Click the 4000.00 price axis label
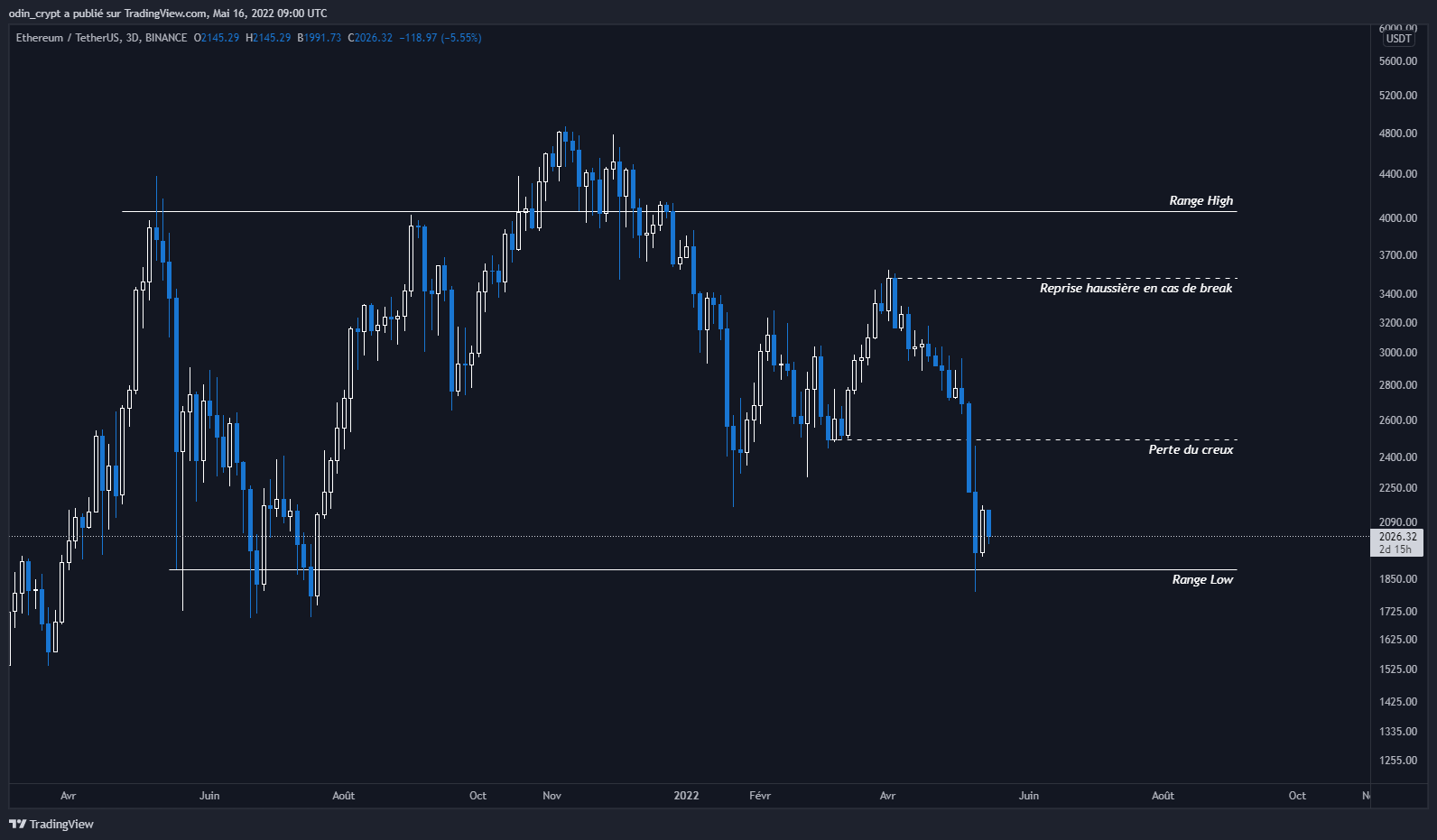This screenshot has width=1437, height=840. [x=1398, y=218]
